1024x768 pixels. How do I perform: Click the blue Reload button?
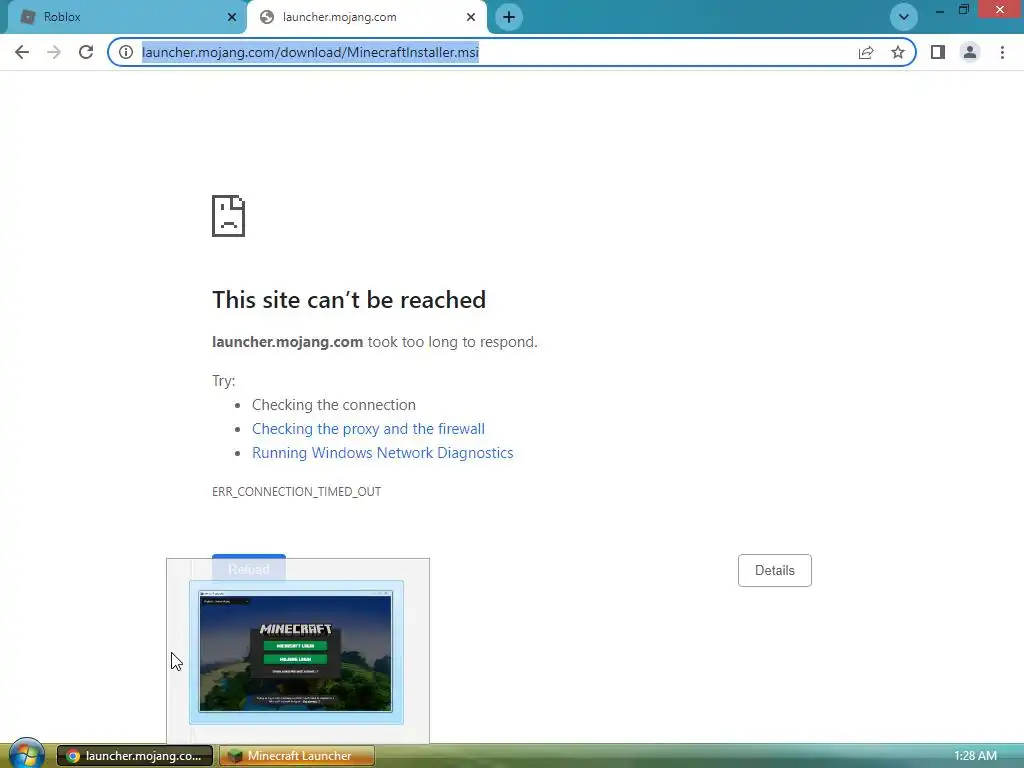pyautogui.click(x=249, y=569)
